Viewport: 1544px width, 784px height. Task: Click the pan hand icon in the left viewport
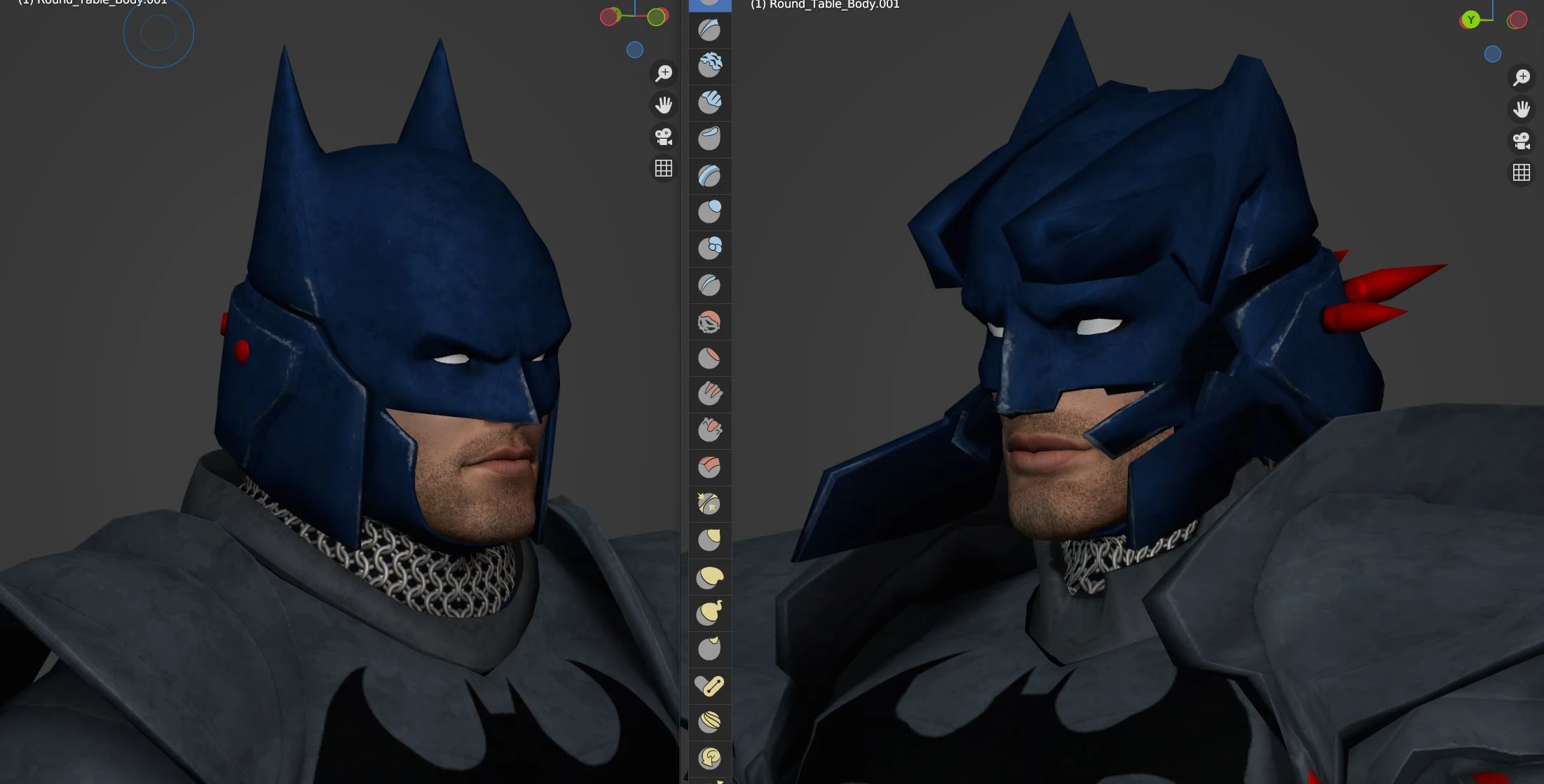(x=664, y=104)
